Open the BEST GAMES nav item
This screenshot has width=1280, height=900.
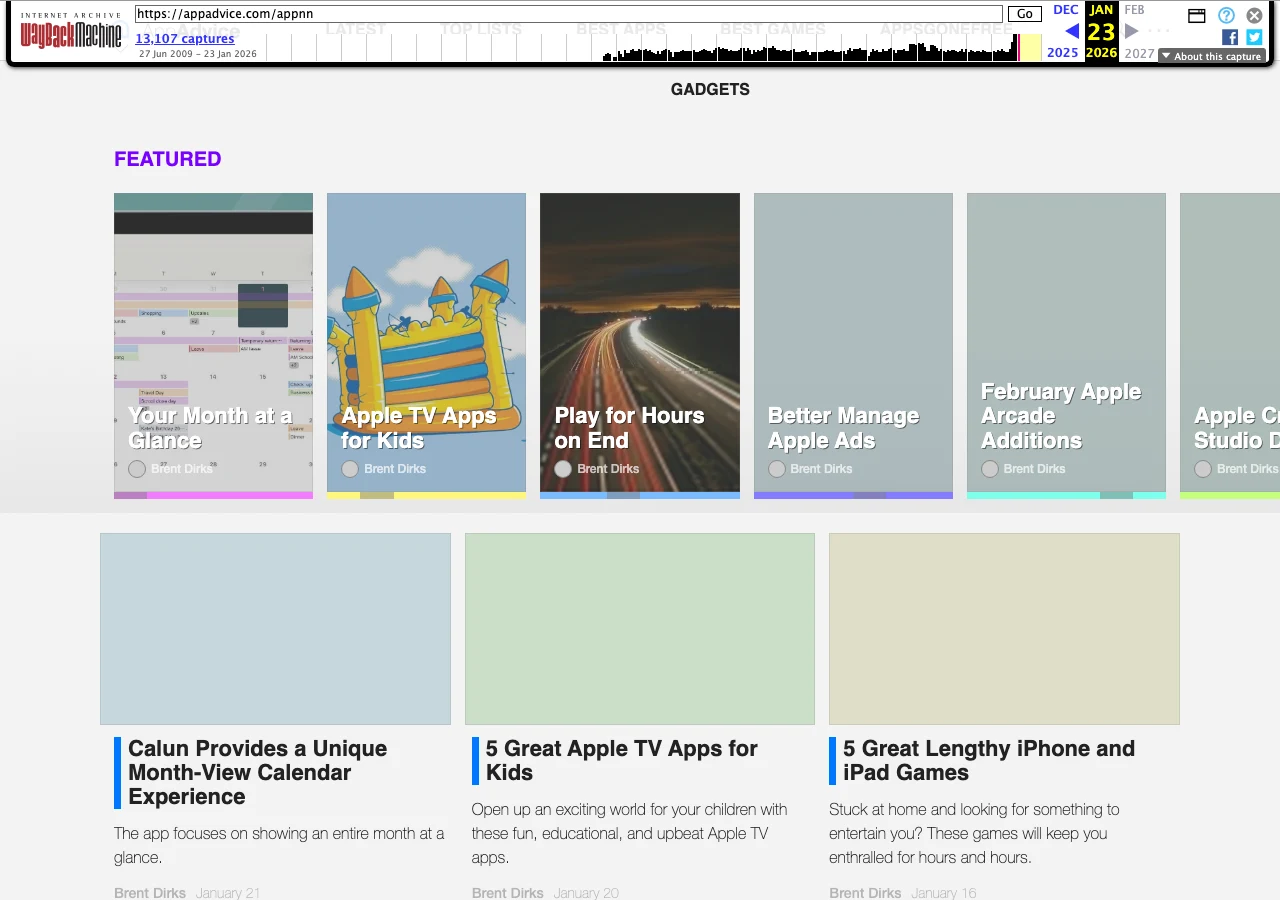pos(773,29)
